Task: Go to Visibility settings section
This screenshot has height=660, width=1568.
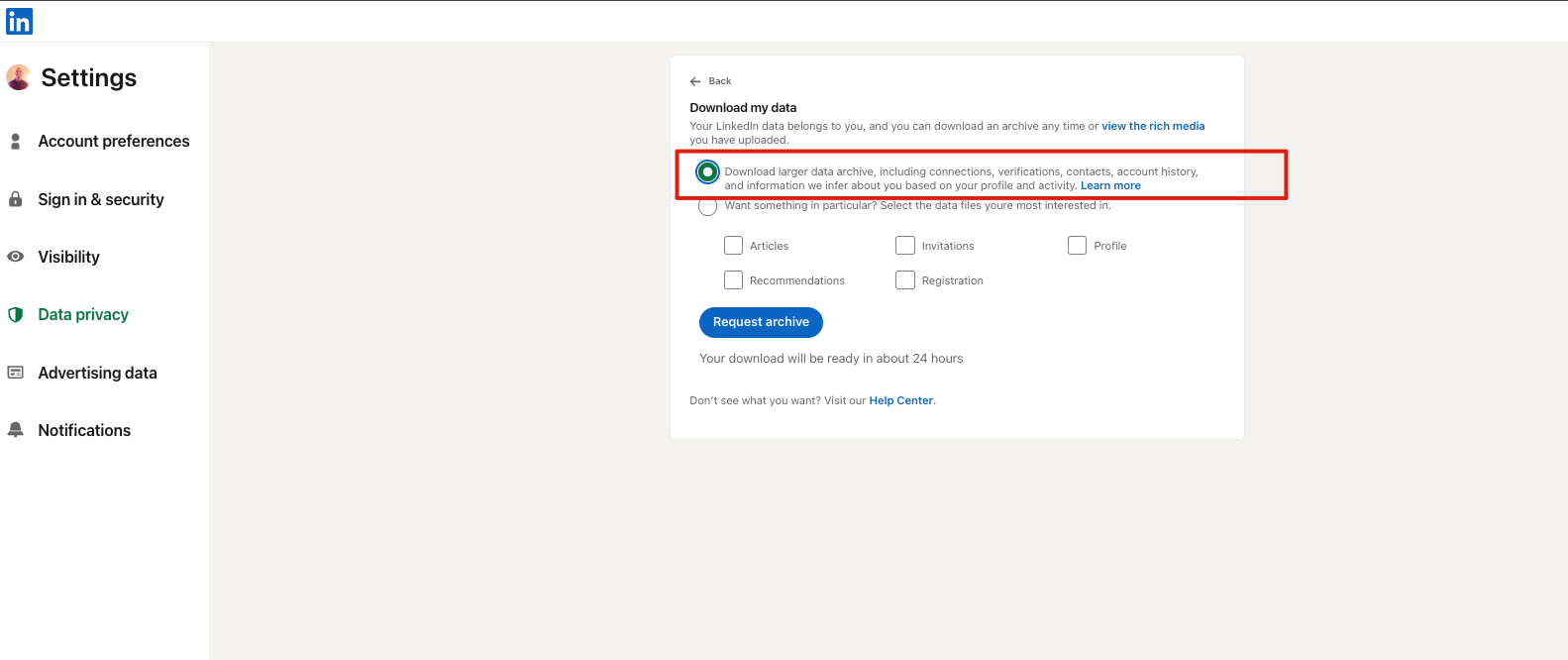Action: (69, 257)
